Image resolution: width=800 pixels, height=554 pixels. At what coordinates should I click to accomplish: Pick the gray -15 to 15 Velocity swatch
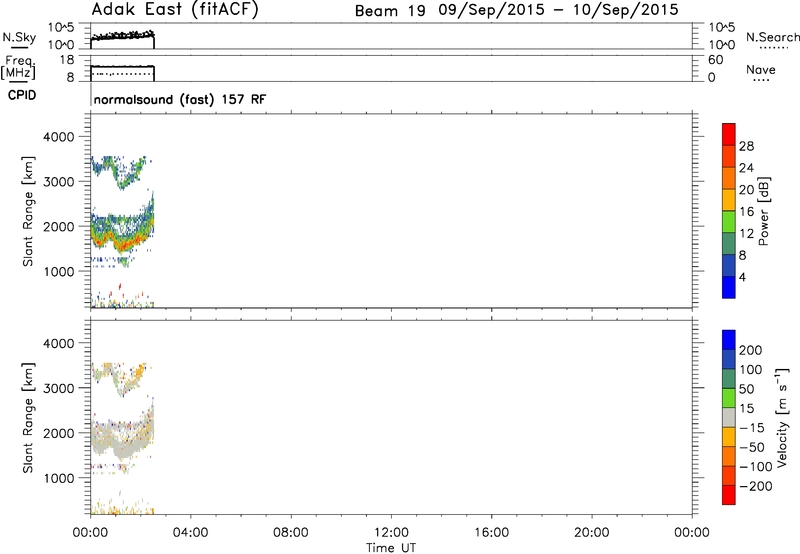[x=729, y=418]
